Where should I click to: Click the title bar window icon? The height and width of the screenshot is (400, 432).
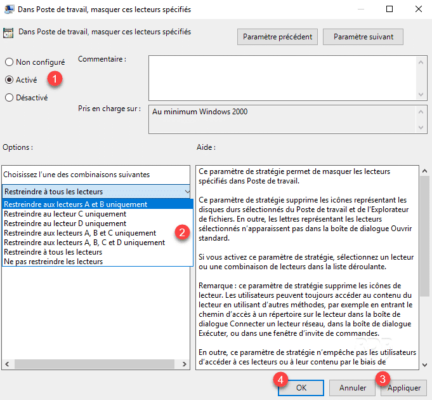click(9, 9)
